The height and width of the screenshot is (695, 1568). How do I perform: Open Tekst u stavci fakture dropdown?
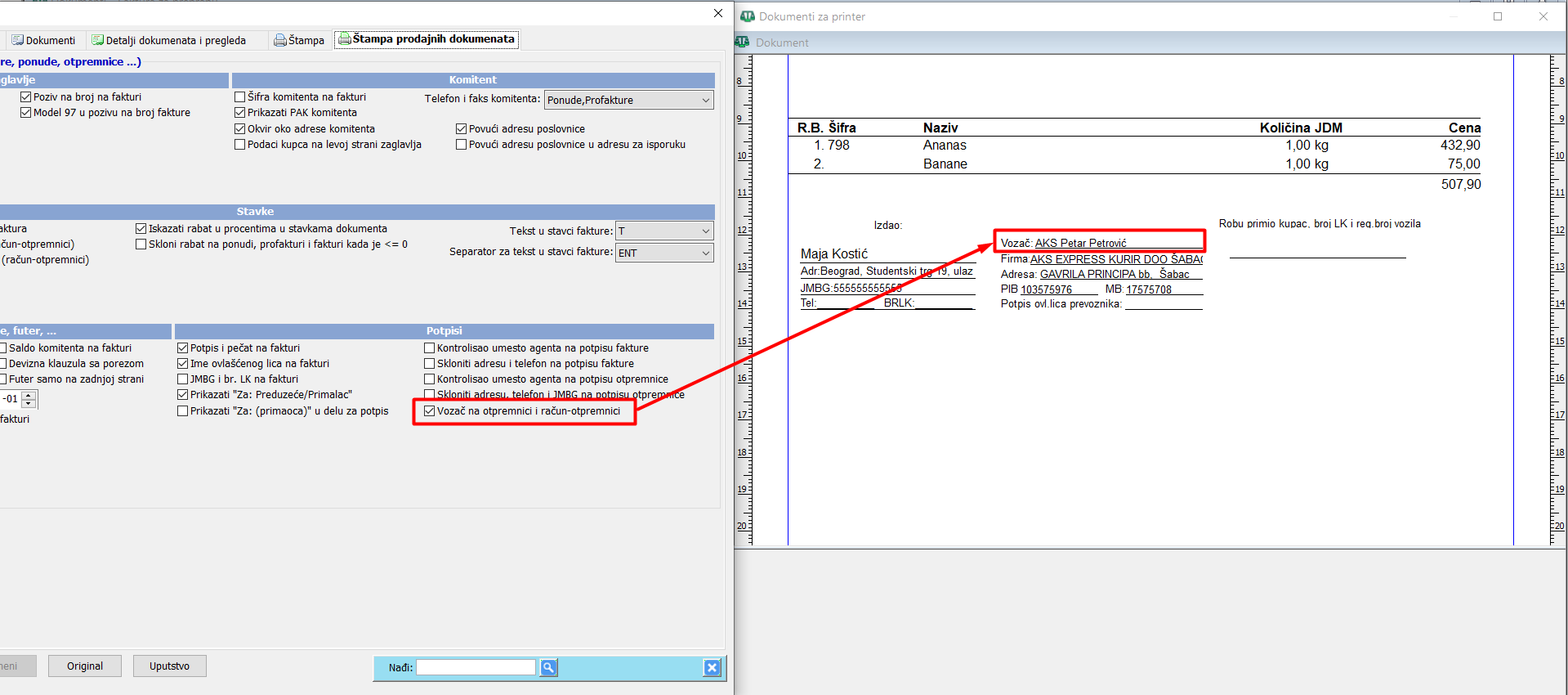coord(664,231)
